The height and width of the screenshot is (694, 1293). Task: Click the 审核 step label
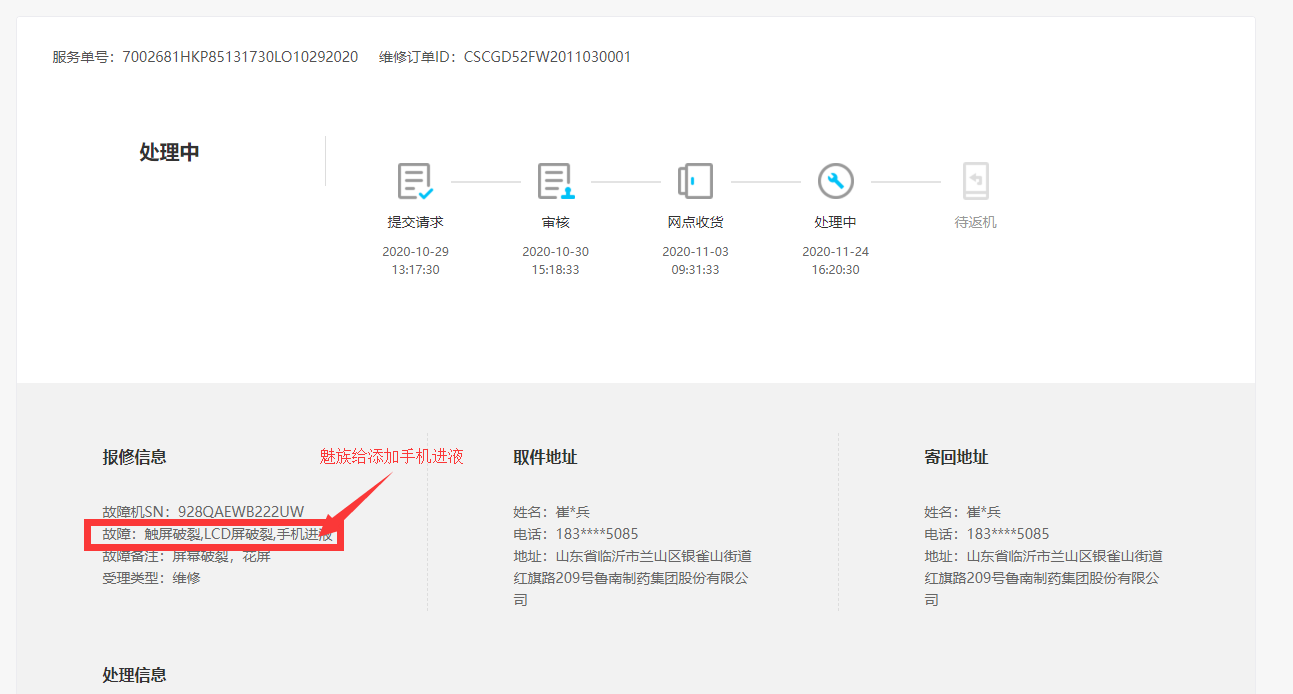click(x=555, y=222)
